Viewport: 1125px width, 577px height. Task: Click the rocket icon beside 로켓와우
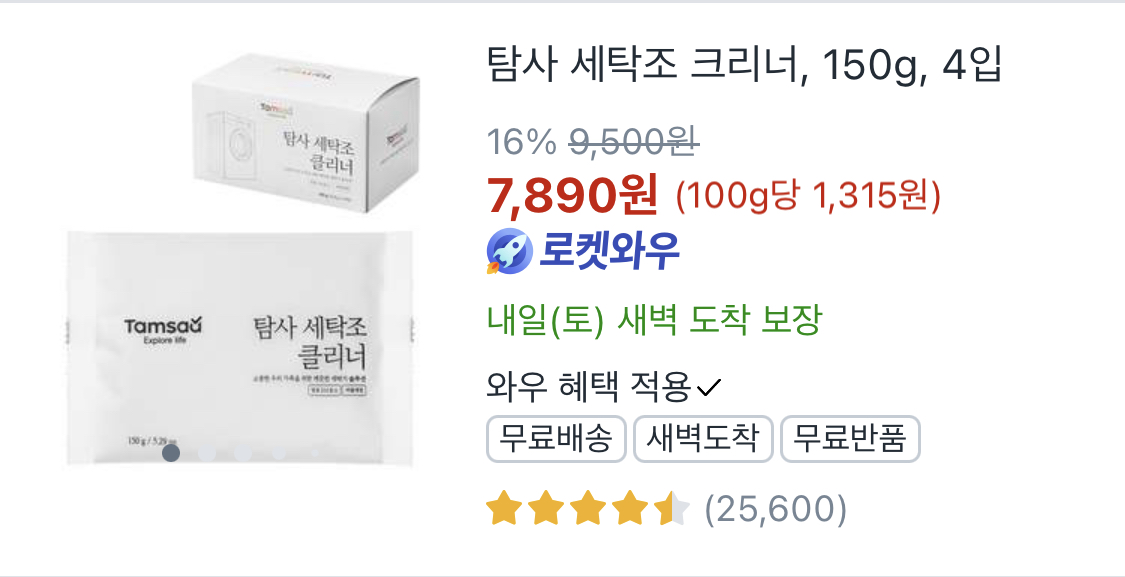[509, 252]
